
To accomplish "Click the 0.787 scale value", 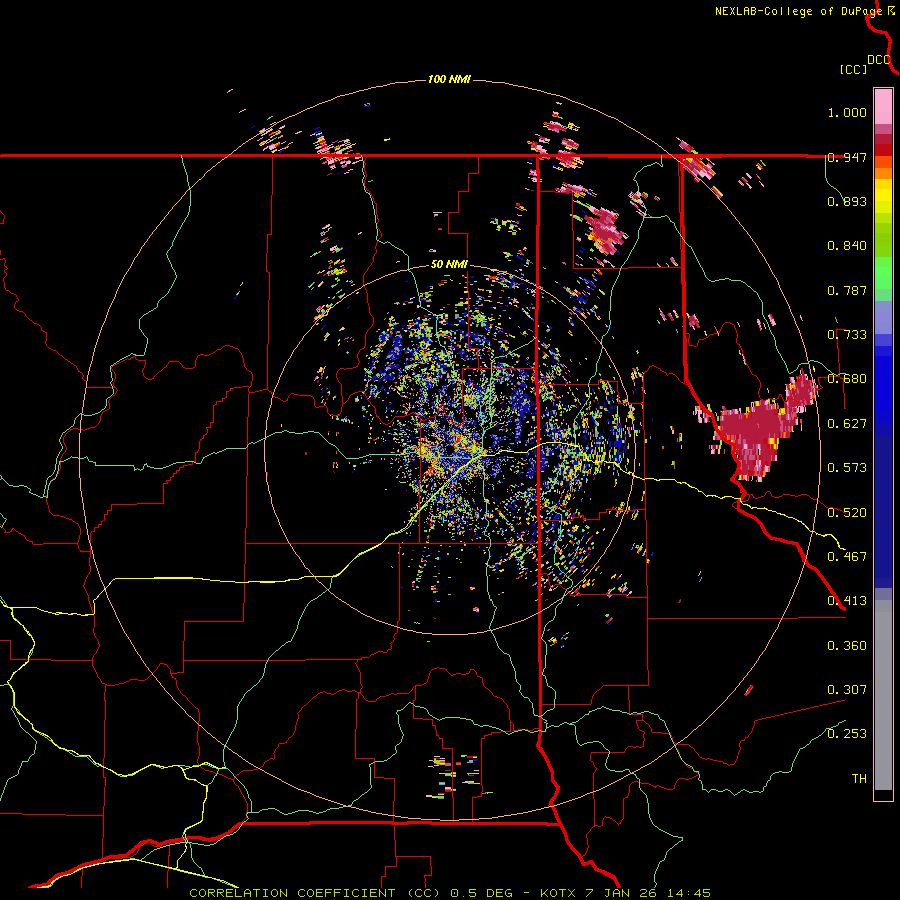I will click(847, 290).
